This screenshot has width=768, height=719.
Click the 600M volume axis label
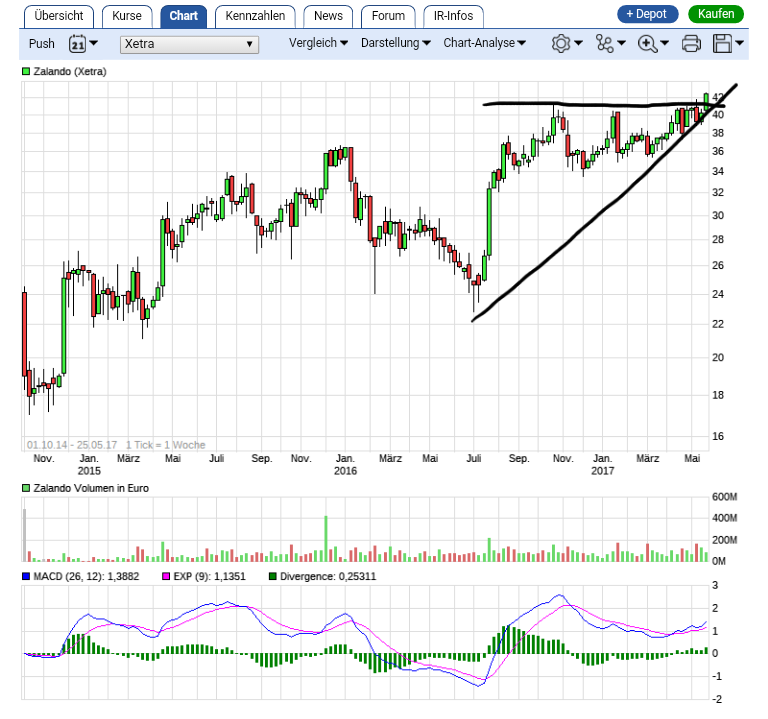(x=724, y=497)
